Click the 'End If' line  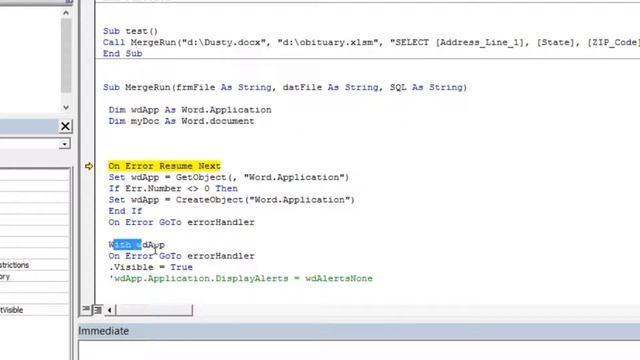click(x=125, y=211)
